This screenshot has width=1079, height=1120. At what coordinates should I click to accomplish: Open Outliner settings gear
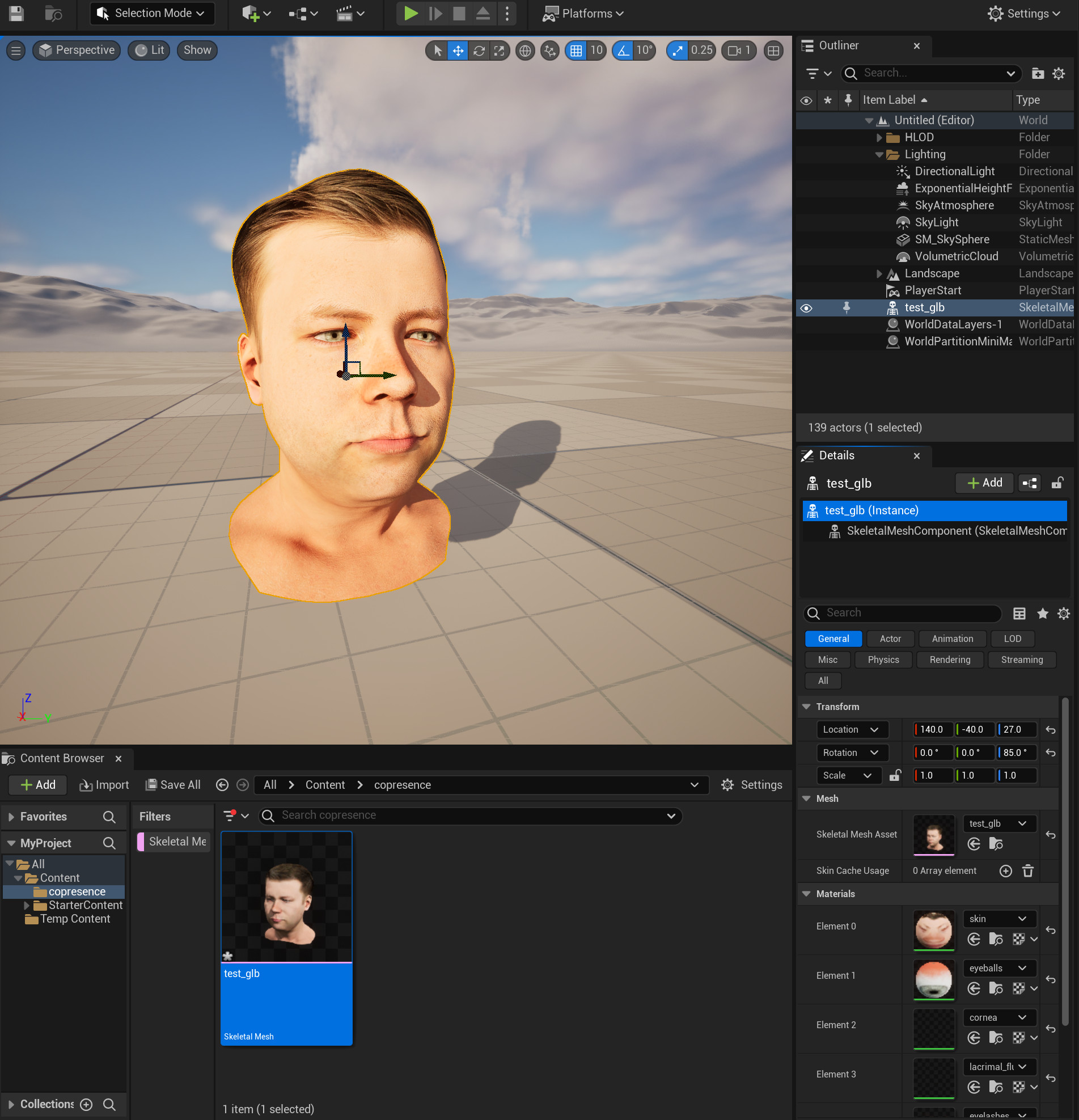(x=1059, y=73)
